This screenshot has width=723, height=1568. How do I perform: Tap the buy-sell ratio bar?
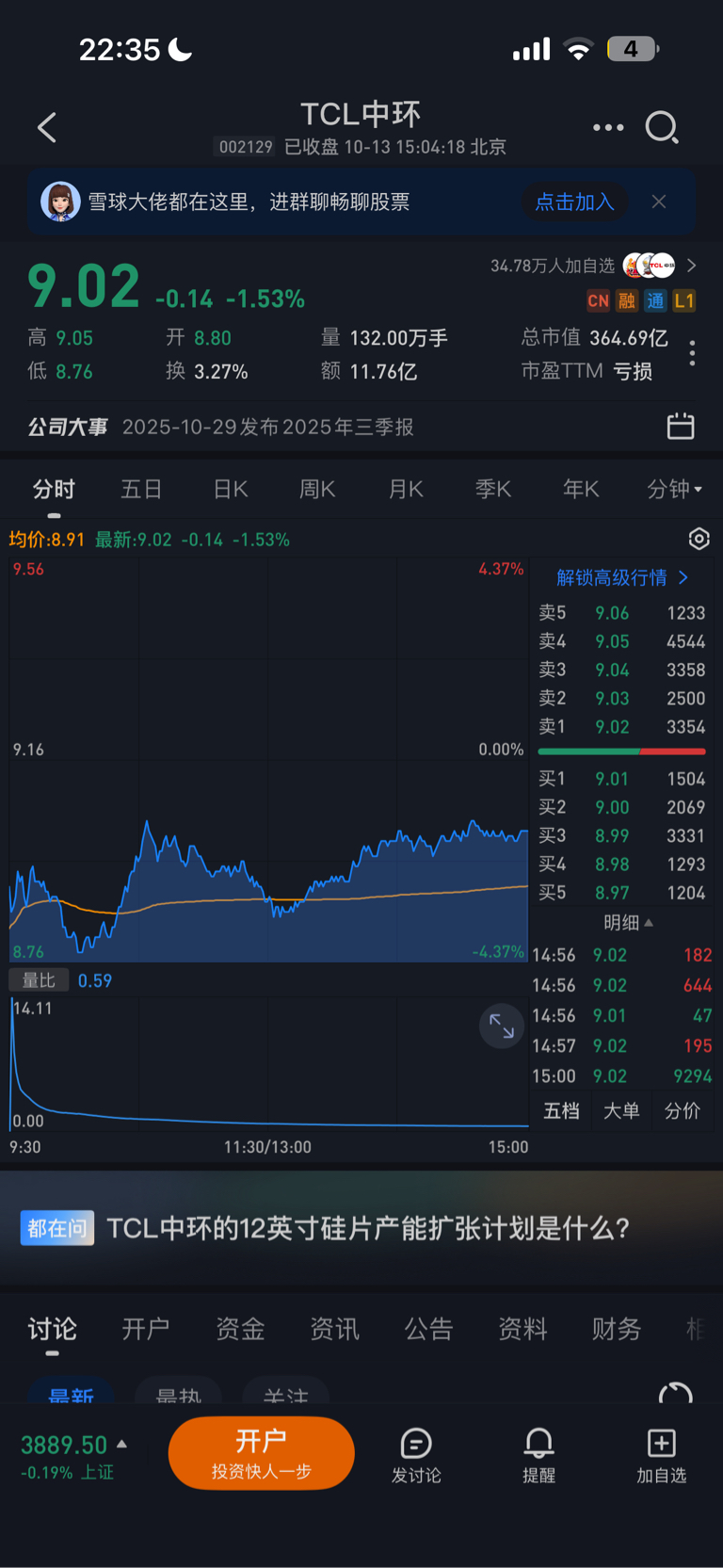pos(621,752)
